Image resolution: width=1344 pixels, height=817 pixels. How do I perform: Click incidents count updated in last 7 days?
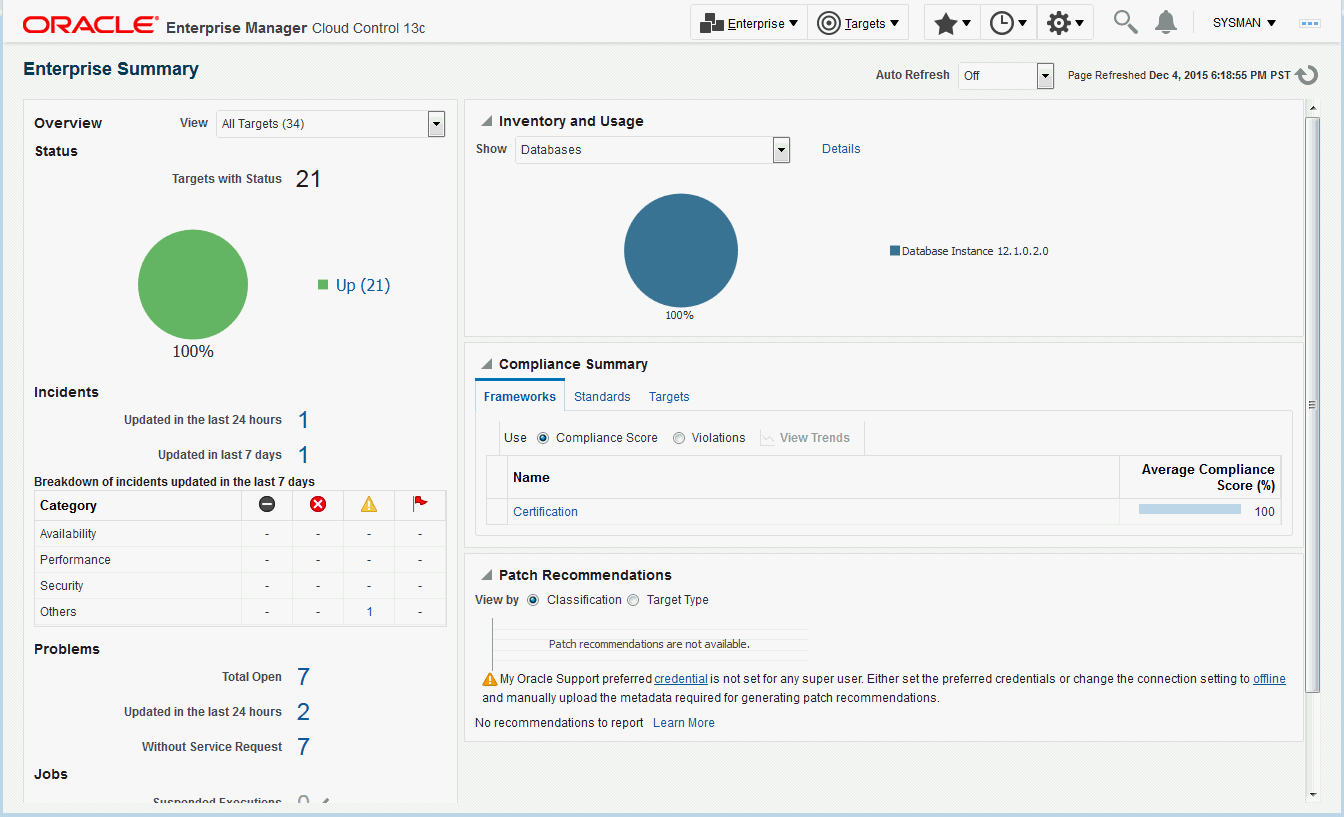pyautogui.click(x=303, y=455)
